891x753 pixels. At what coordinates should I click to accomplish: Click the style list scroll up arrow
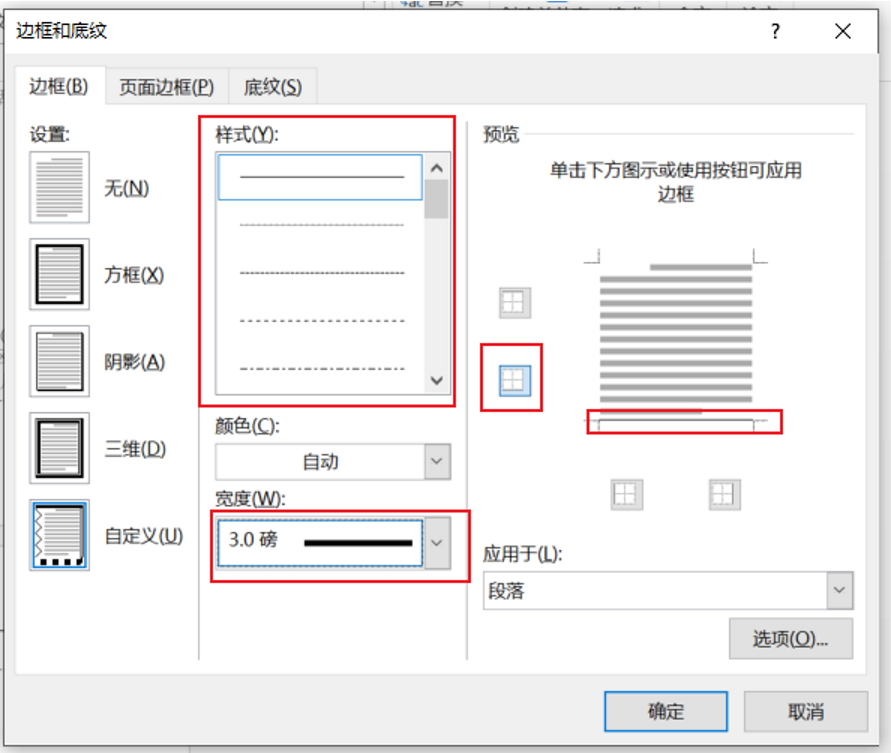(x=436, y=168)
